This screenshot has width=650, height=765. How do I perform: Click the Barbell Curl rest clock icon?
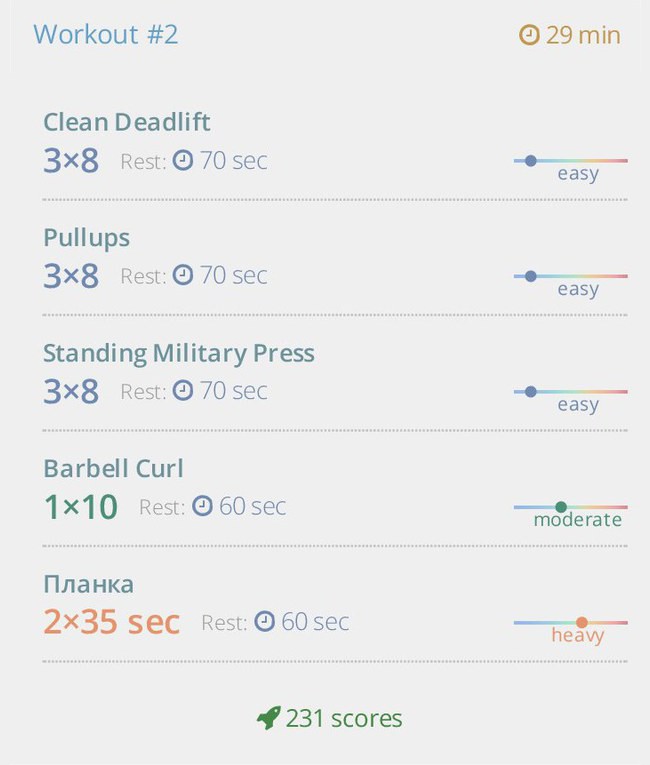(202, 505)
